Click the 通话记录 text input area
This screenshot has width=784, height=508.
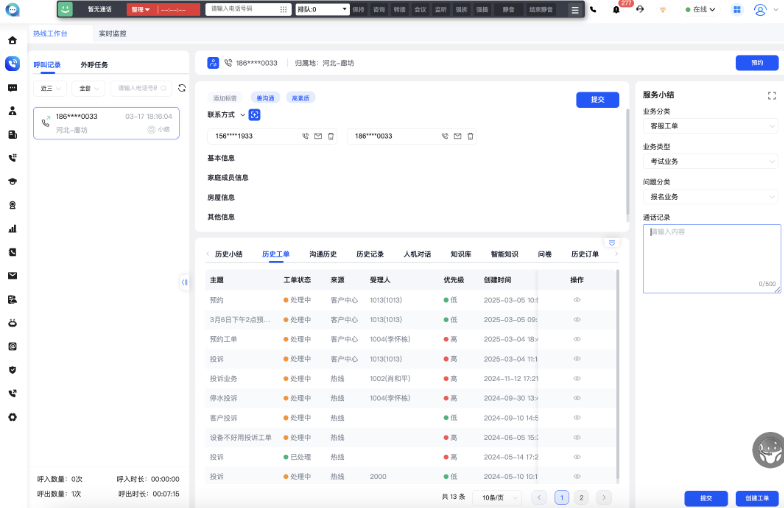[x=711, y=256]
